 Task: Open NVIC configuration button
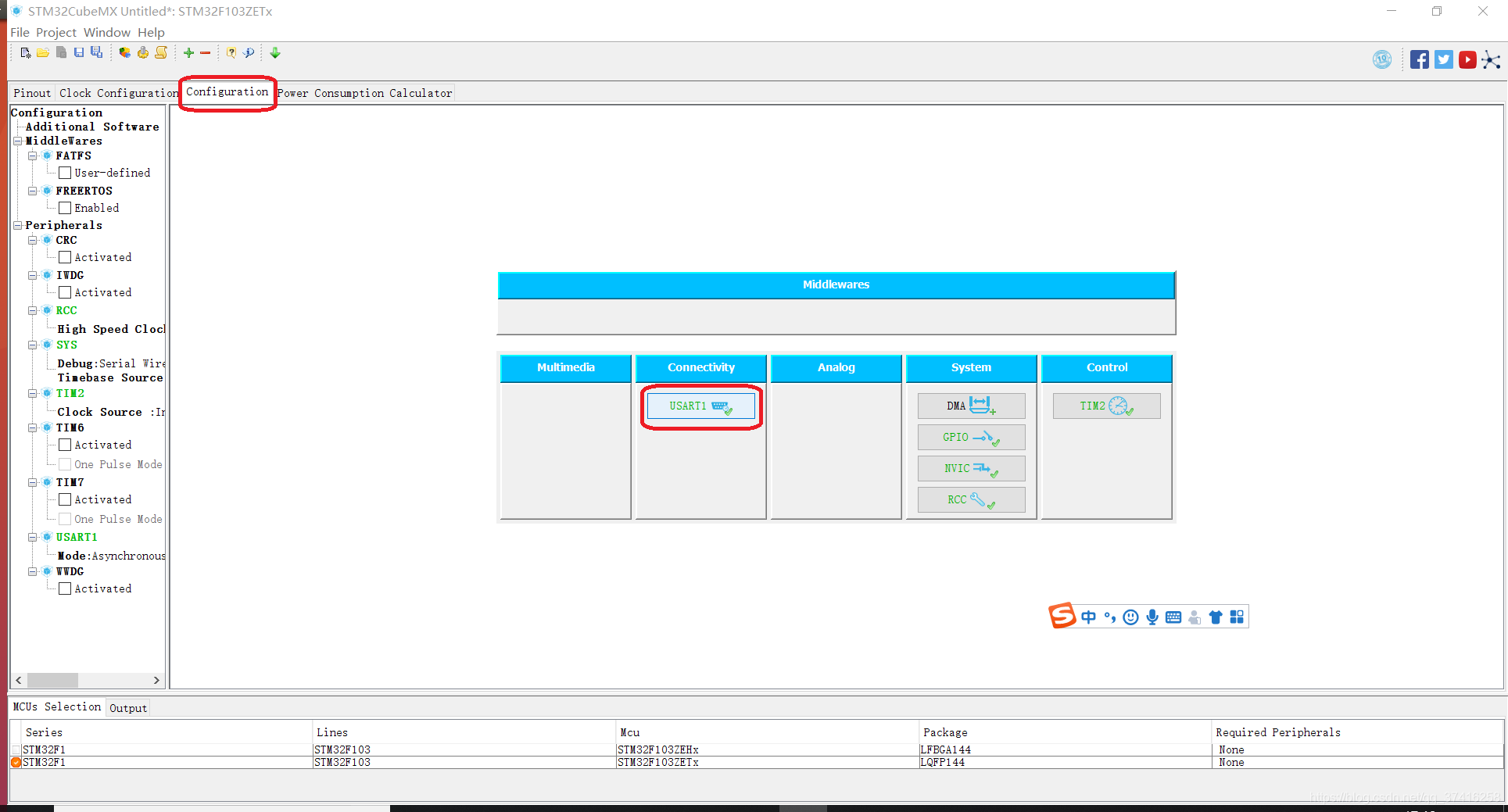972,468
